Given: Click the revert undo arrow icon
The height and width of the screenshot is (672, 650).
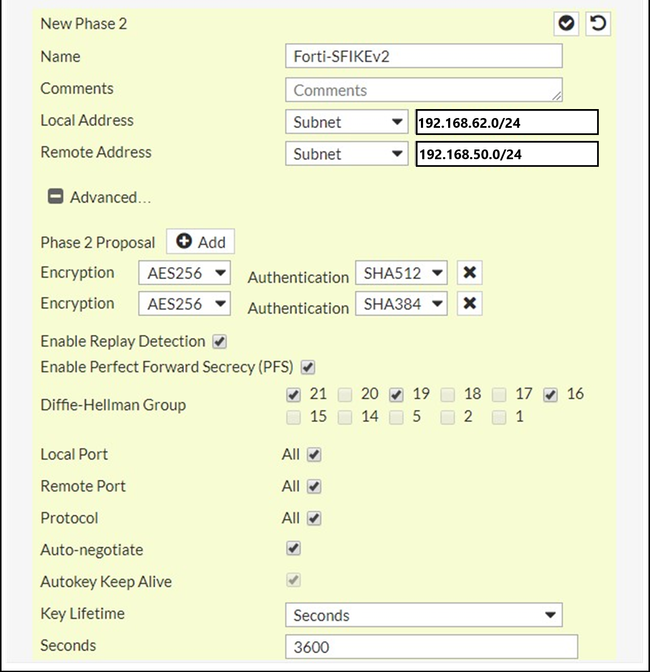Looking at the screenshot, I should click(x=598, y=23).
